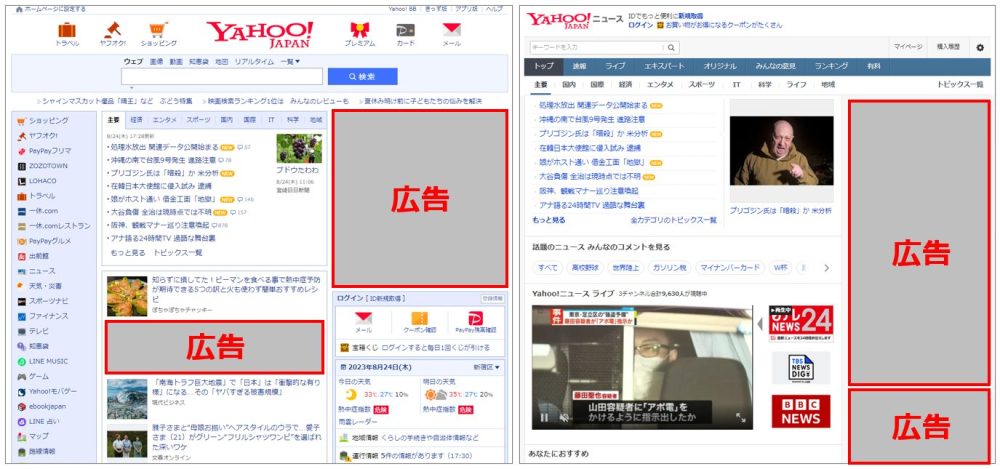Viewport: 1000px width, 469px height.
Task: Switch to エンタメ tab on portal news box
Action: pyautogui.click(x=165, y=119)
